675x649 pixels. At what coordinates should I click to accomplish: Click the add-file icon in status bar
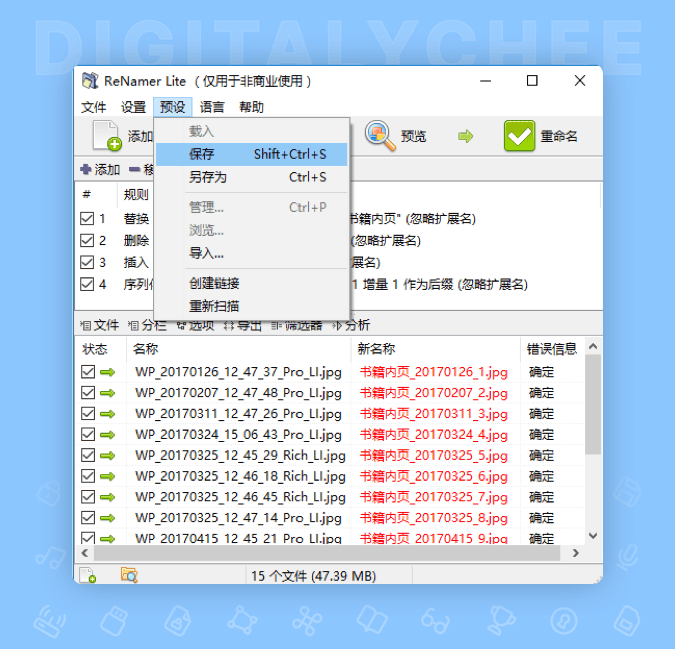[x=88, y=575]
